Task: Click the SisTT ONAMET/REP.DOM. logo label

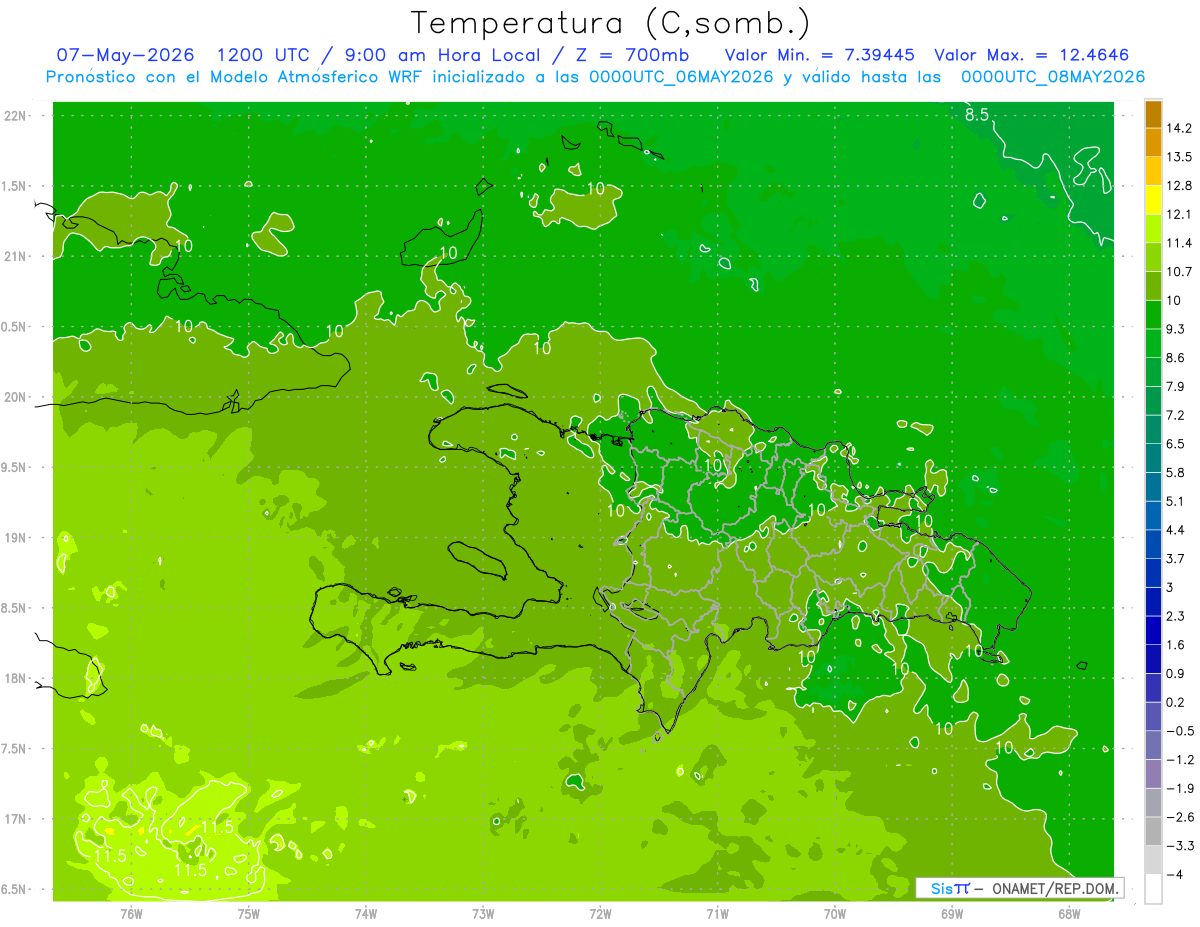Action: 1020,888
